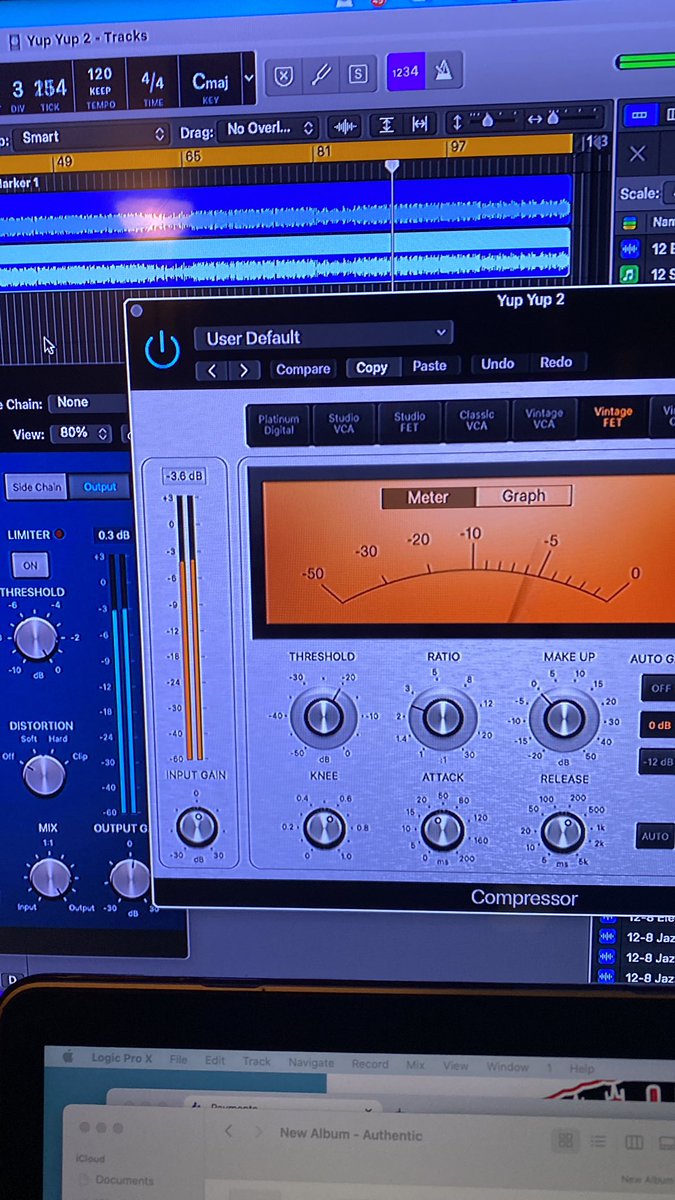Viewport: 675px width, 1200px height.
Task: Open the Smart snap dropdown
Action: click(x=92, y=136)
